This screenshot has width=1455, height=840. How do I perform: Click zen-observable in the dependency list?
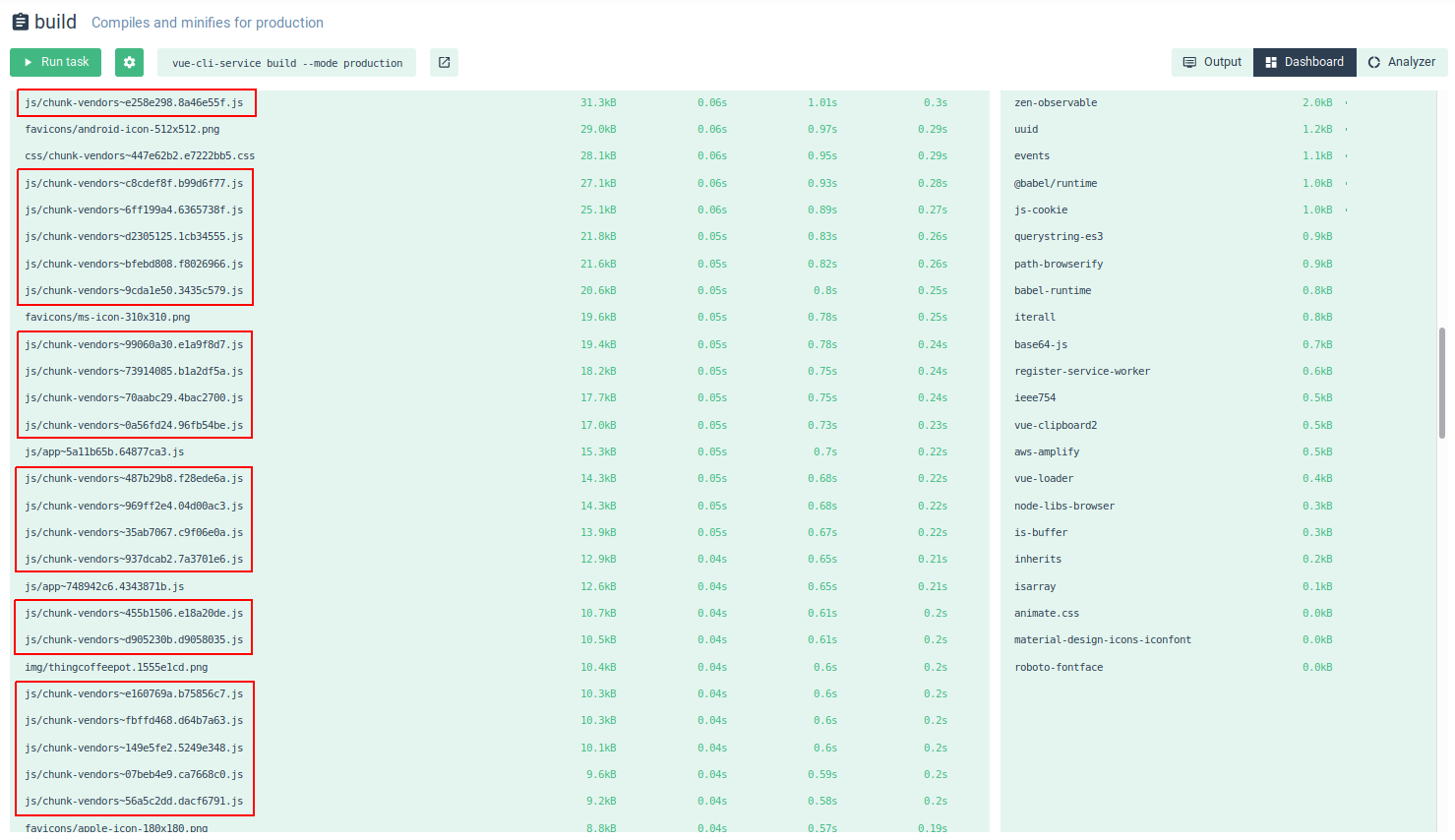pos(1056,102)
